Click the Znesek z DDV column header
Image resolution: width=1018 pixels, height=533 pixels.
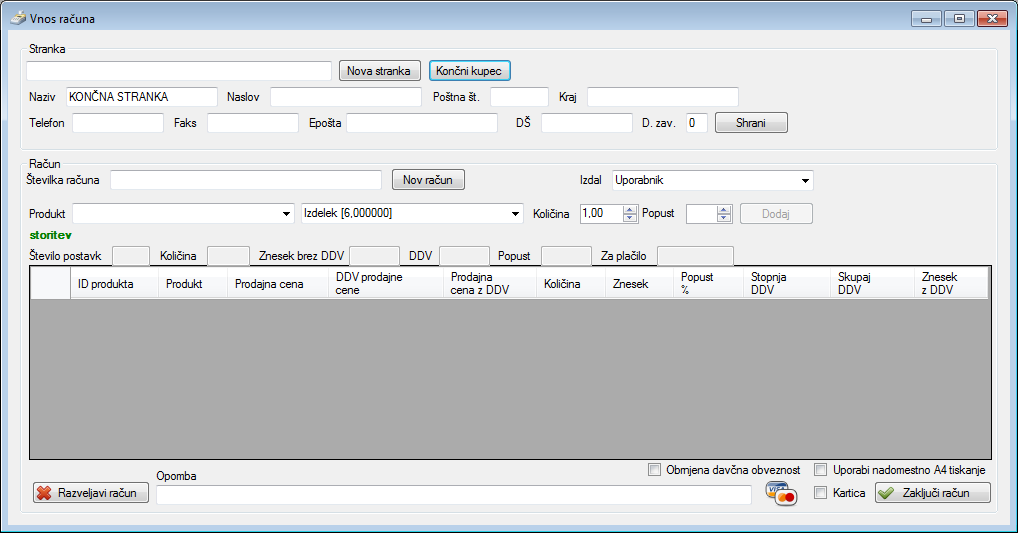(x=950, y=284)
